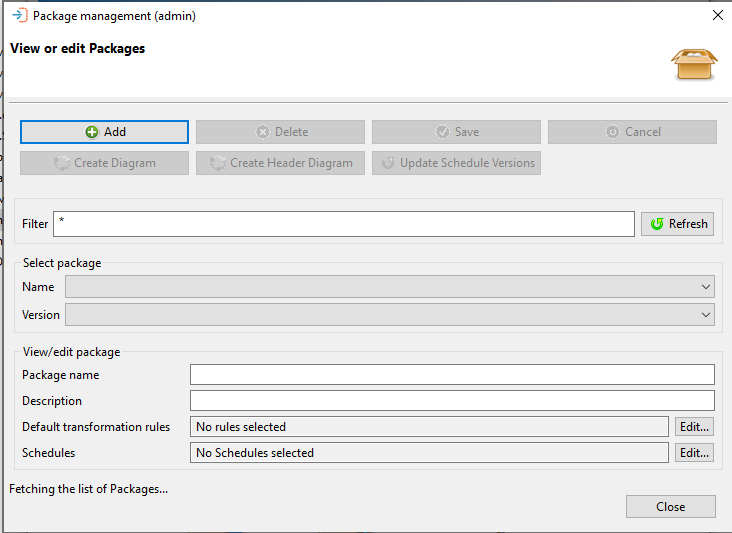Click Create Diagram button
Image resolution: width=732 pixels, height=533 pixels.
click(x=104, y=163)
